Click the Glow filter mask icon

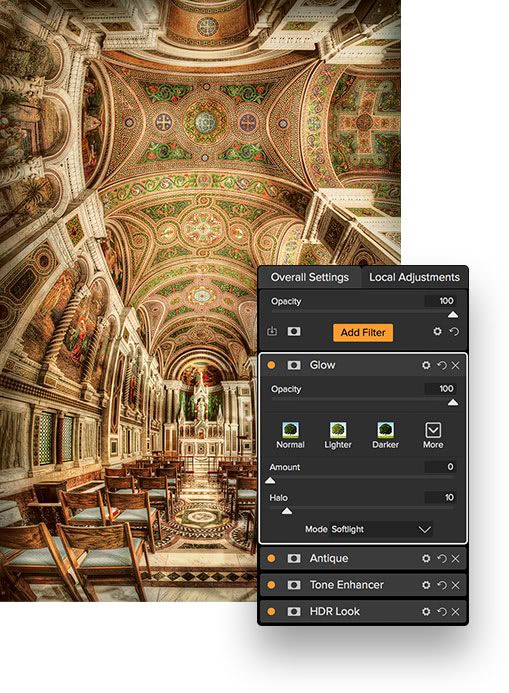294,365
